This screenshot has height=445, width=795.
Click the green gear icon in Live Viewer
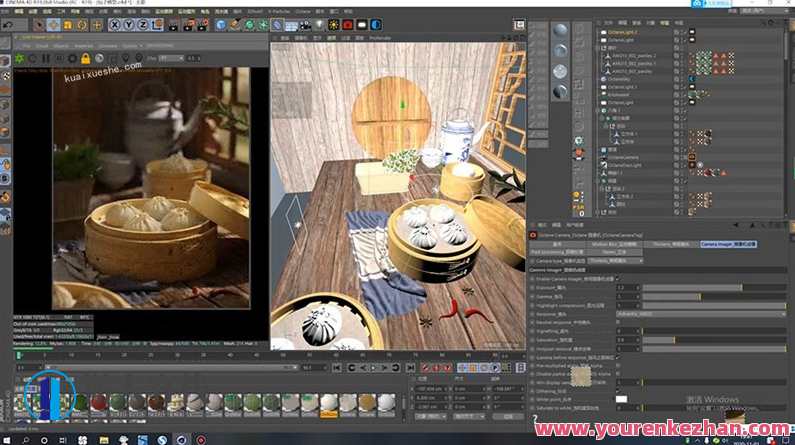[x=20, y=58]
